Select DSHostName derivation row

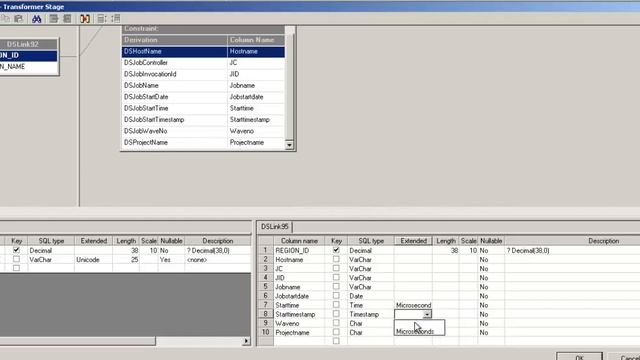[203, 51]
